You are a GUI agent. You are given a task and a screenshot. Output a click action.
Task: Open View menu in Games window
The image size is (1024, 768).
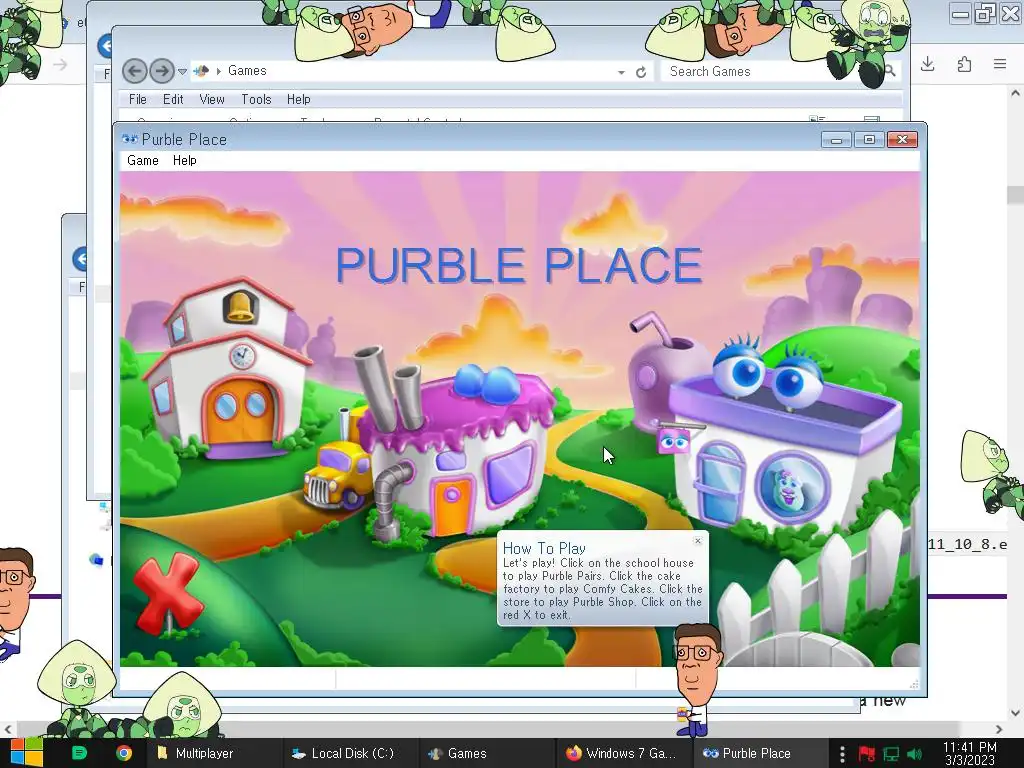(x=212, y=99)
